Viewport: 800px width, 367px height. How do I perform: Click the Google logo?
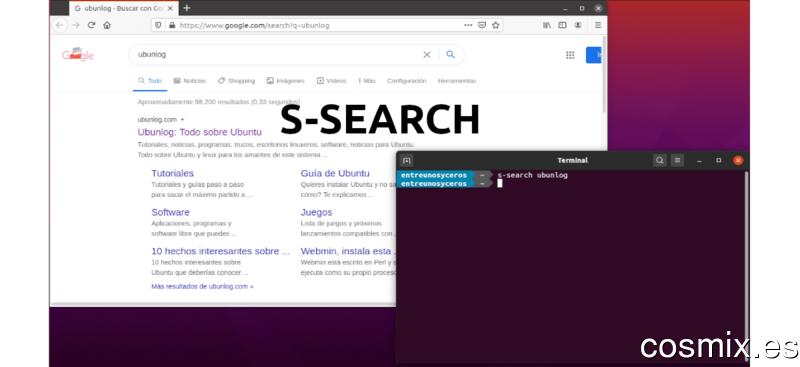pyautogui.click(x=78, y=55)
